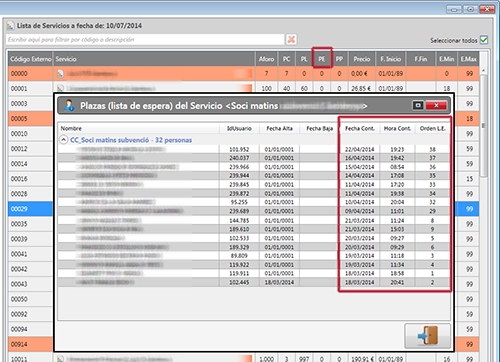Sort services by Servicio column header
This screenshot has width=500, height=362.
tap(154, 59)
